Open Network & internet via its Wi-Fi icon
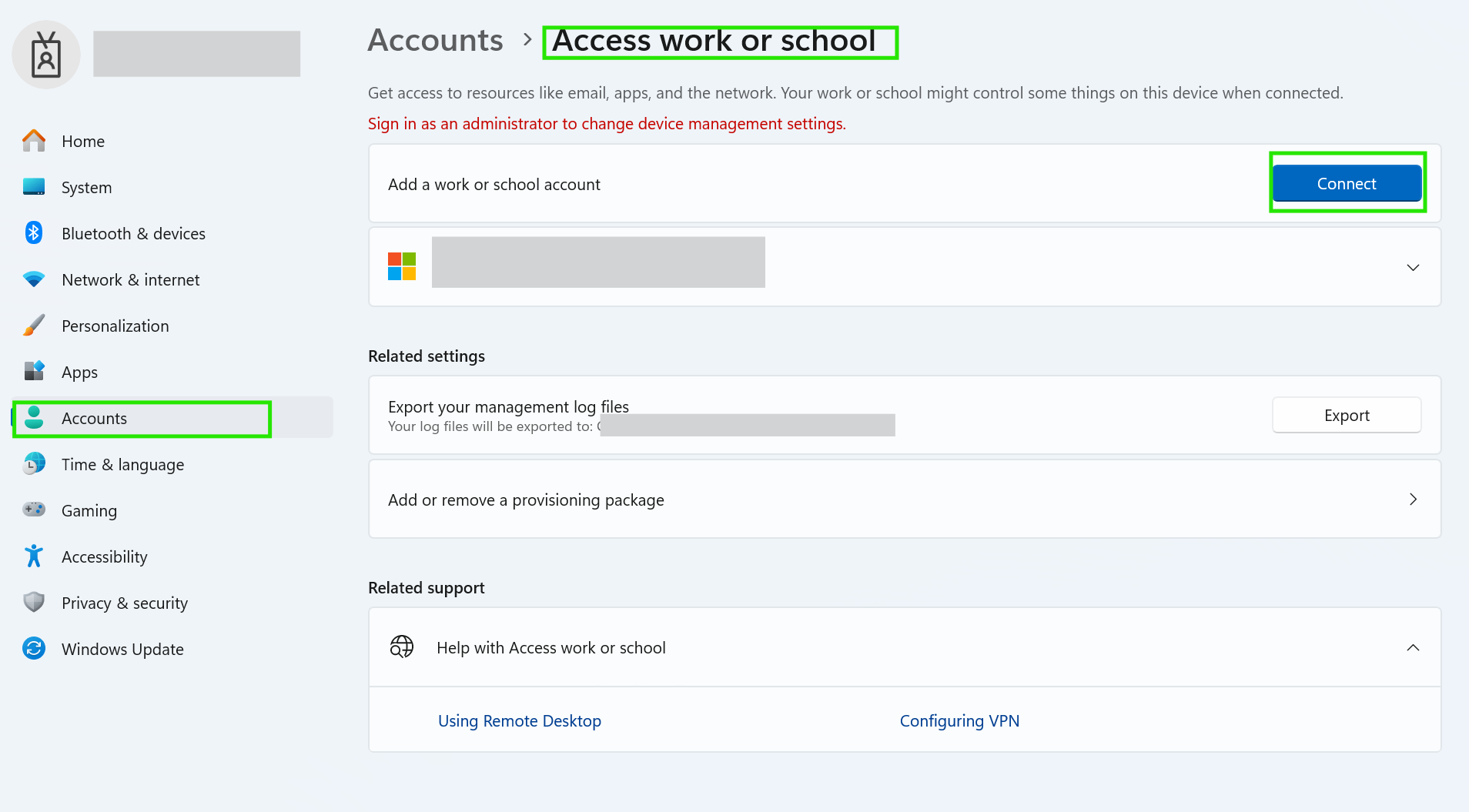This screenshot has width=1469, height=812. point(34,279)
